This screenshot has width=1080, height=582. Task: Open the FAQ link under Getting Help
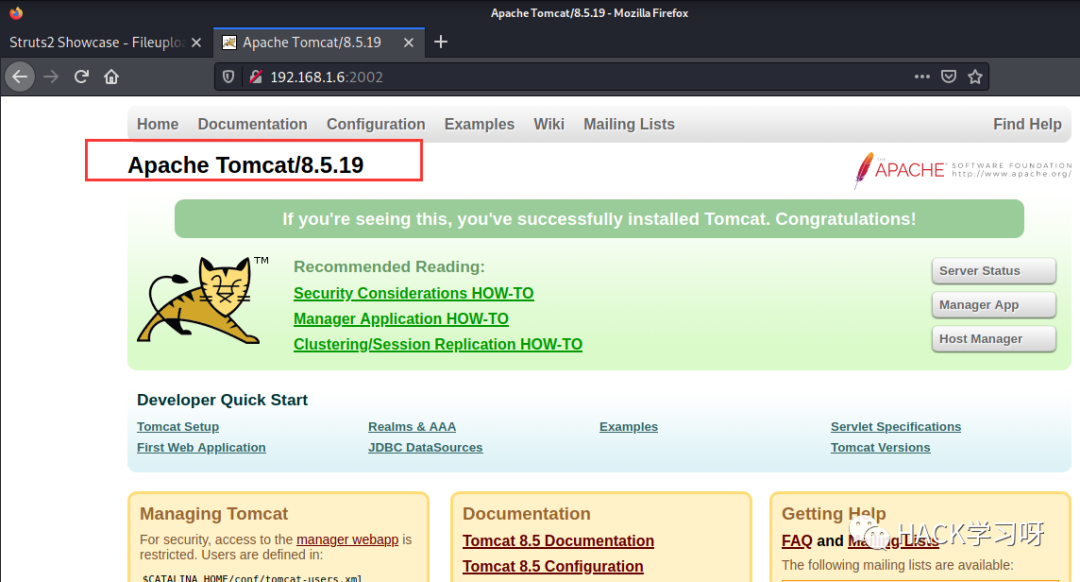pyautogui.click(x=797, y=541)
